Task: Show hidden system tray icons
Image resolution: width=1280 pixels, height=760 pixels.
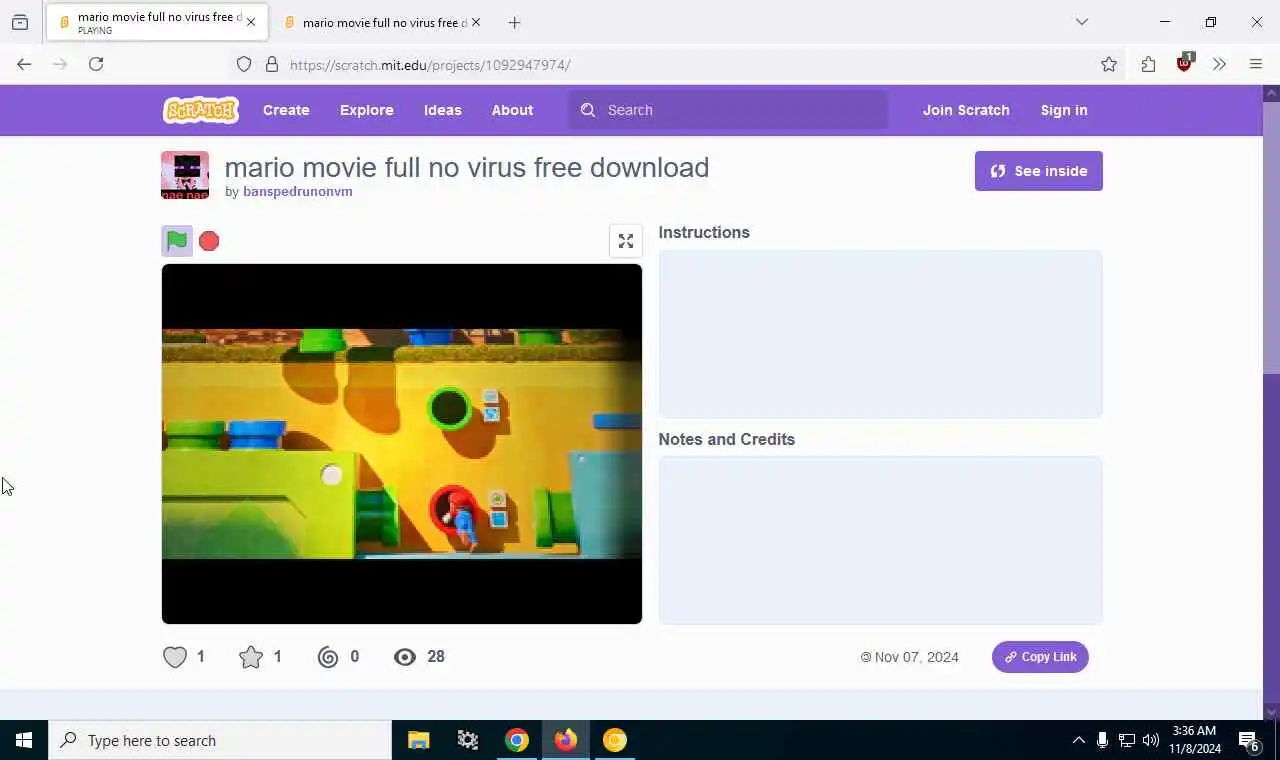Action: 1078,740
